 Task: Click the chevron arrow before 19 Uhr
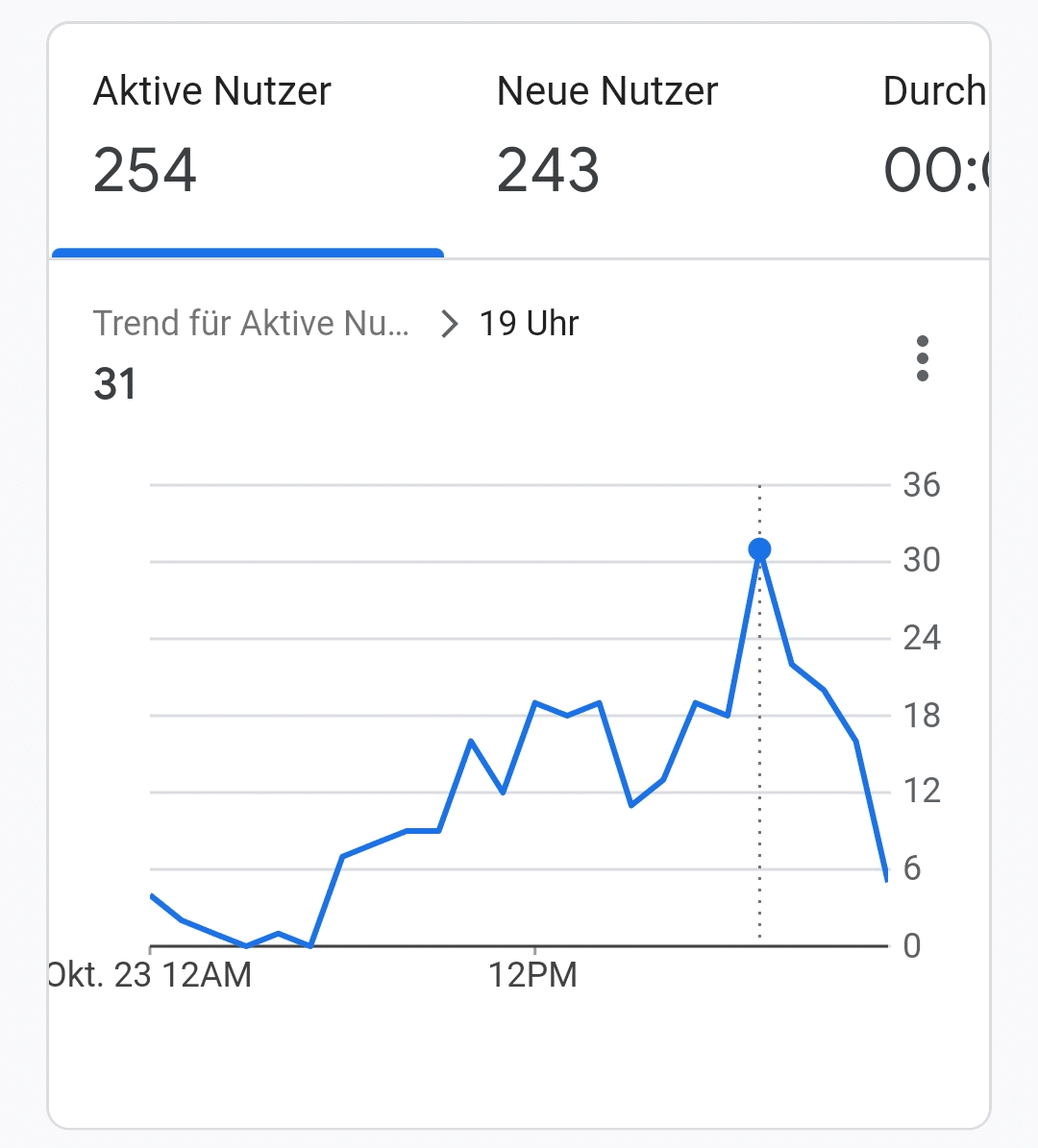(x=448, y=325)
